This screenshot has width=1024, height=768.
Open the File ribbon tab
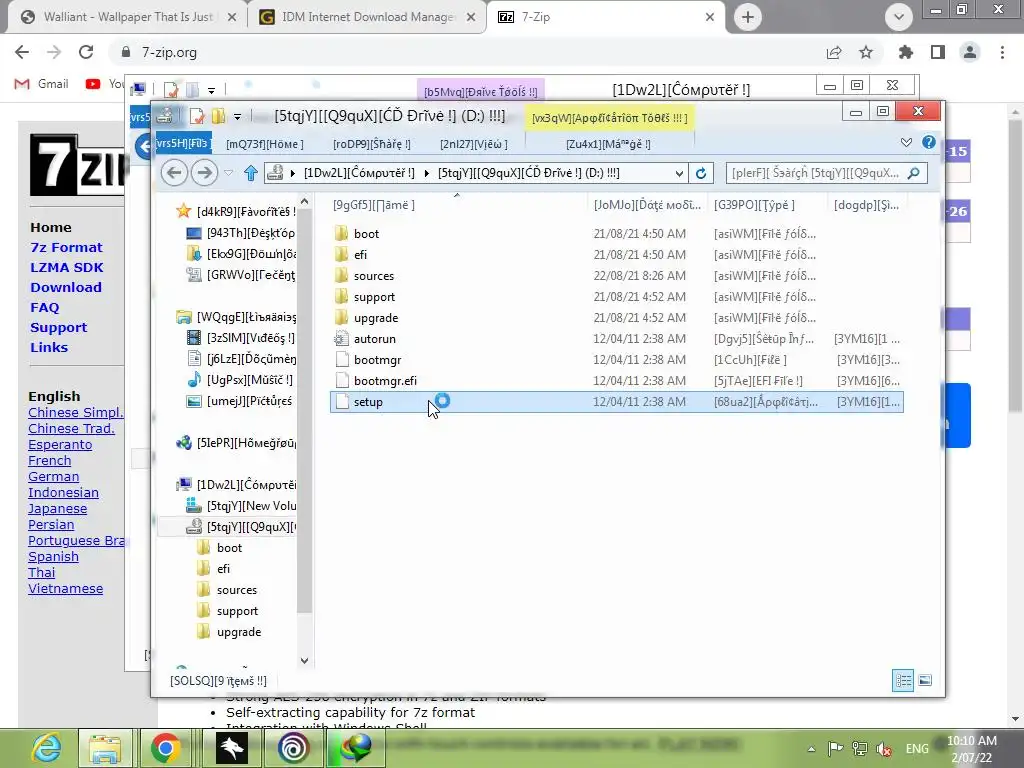pos(184,144)
